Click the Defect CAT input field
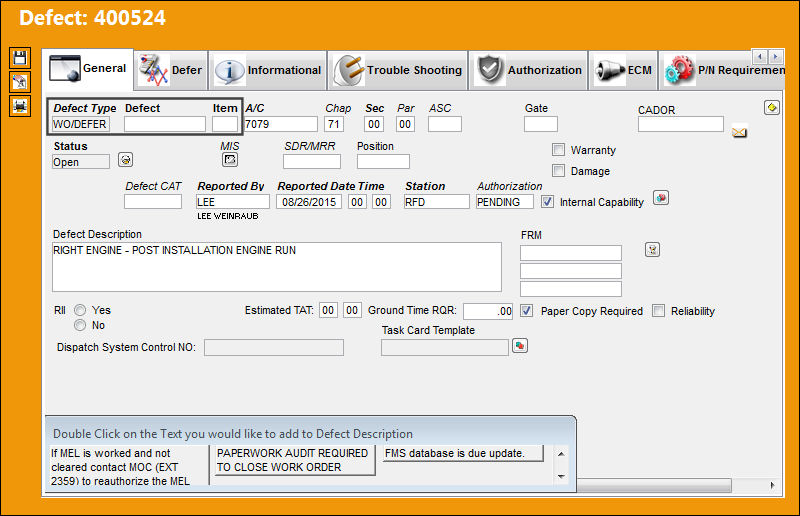800x516 pixels. 153,202
